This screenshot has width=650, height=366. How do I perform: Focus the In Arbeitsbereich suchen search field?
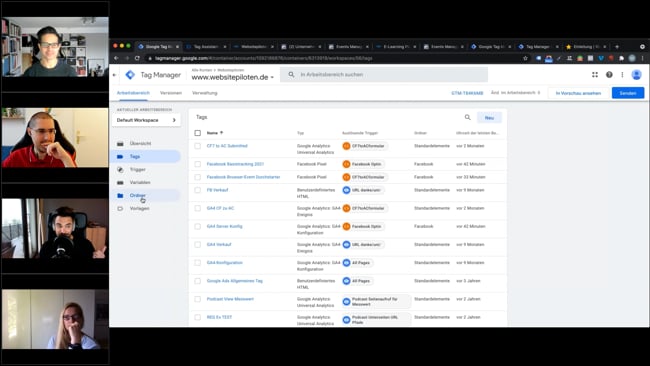[384, 75]
